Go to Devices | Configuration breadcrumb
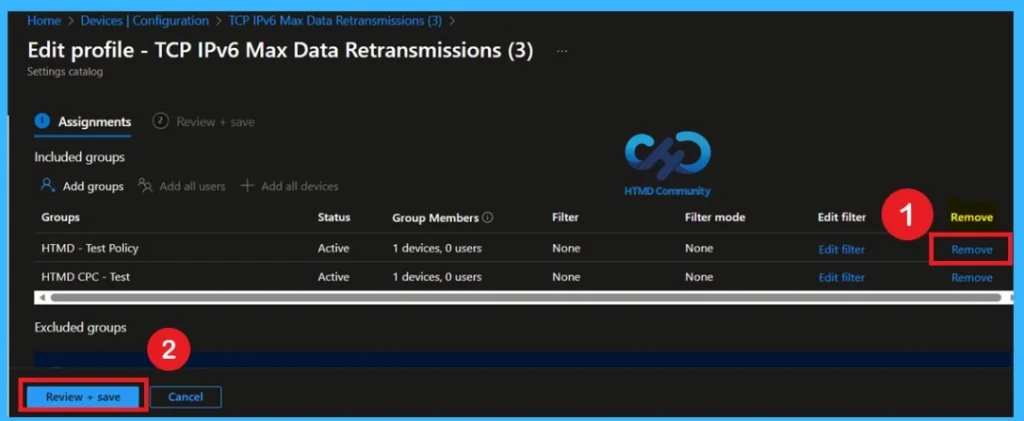Screen dimensions: 1024x421 pos(145,20)
